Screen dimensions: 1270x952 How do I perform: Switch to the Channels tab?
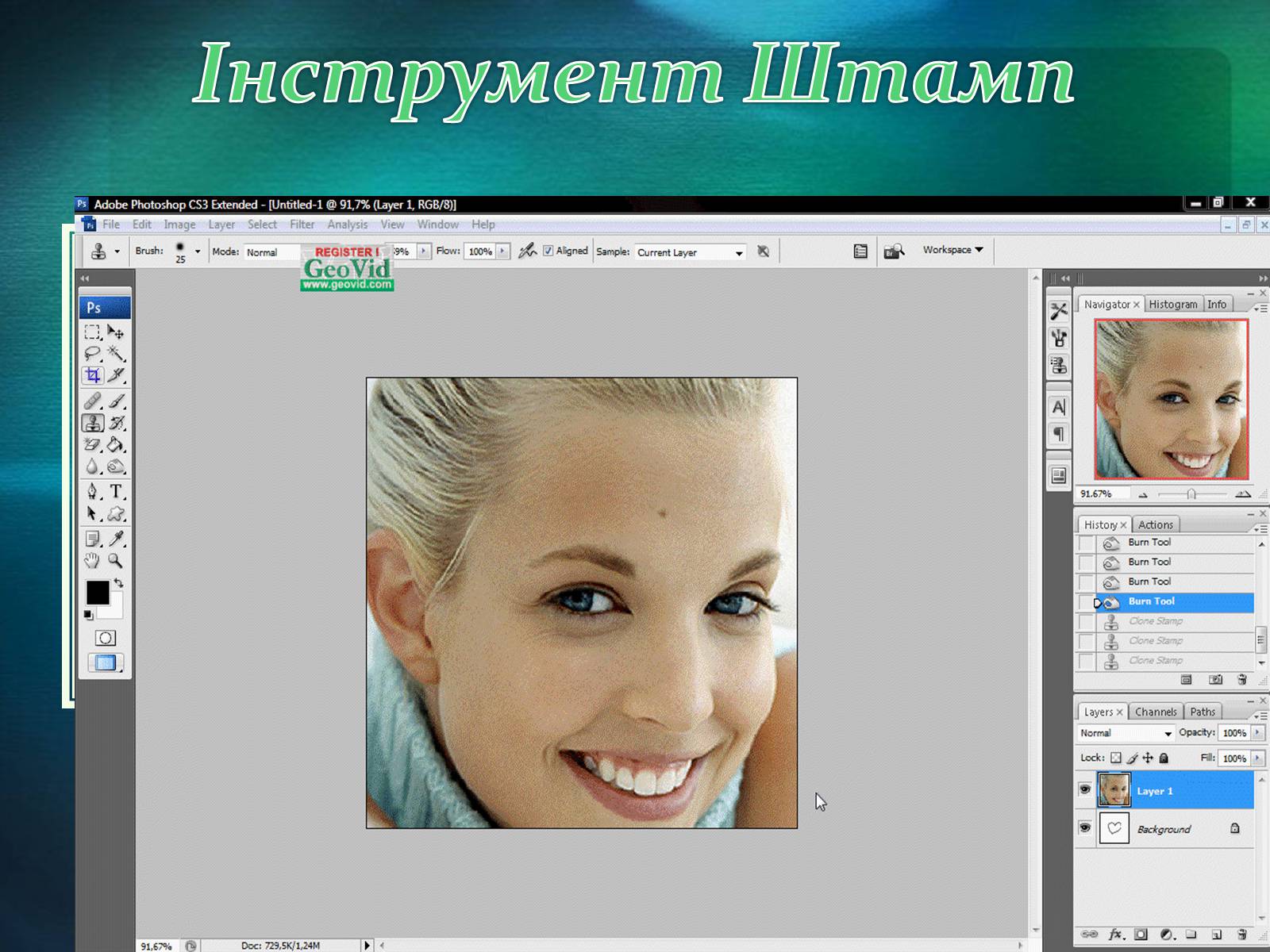pos(1156,712)
